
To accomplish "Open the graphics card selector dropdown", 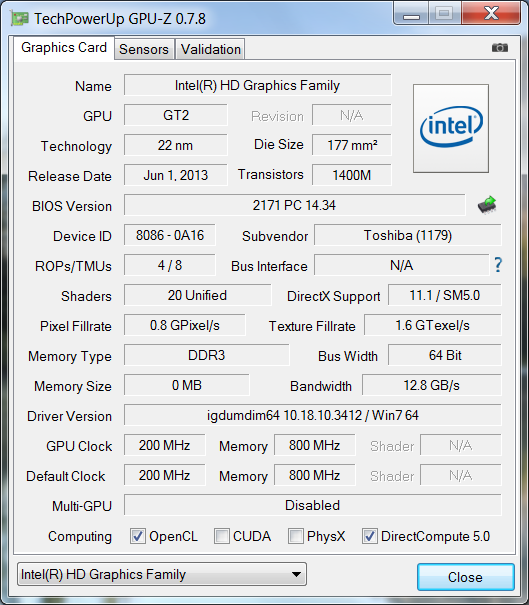I will tap(162, 575).
